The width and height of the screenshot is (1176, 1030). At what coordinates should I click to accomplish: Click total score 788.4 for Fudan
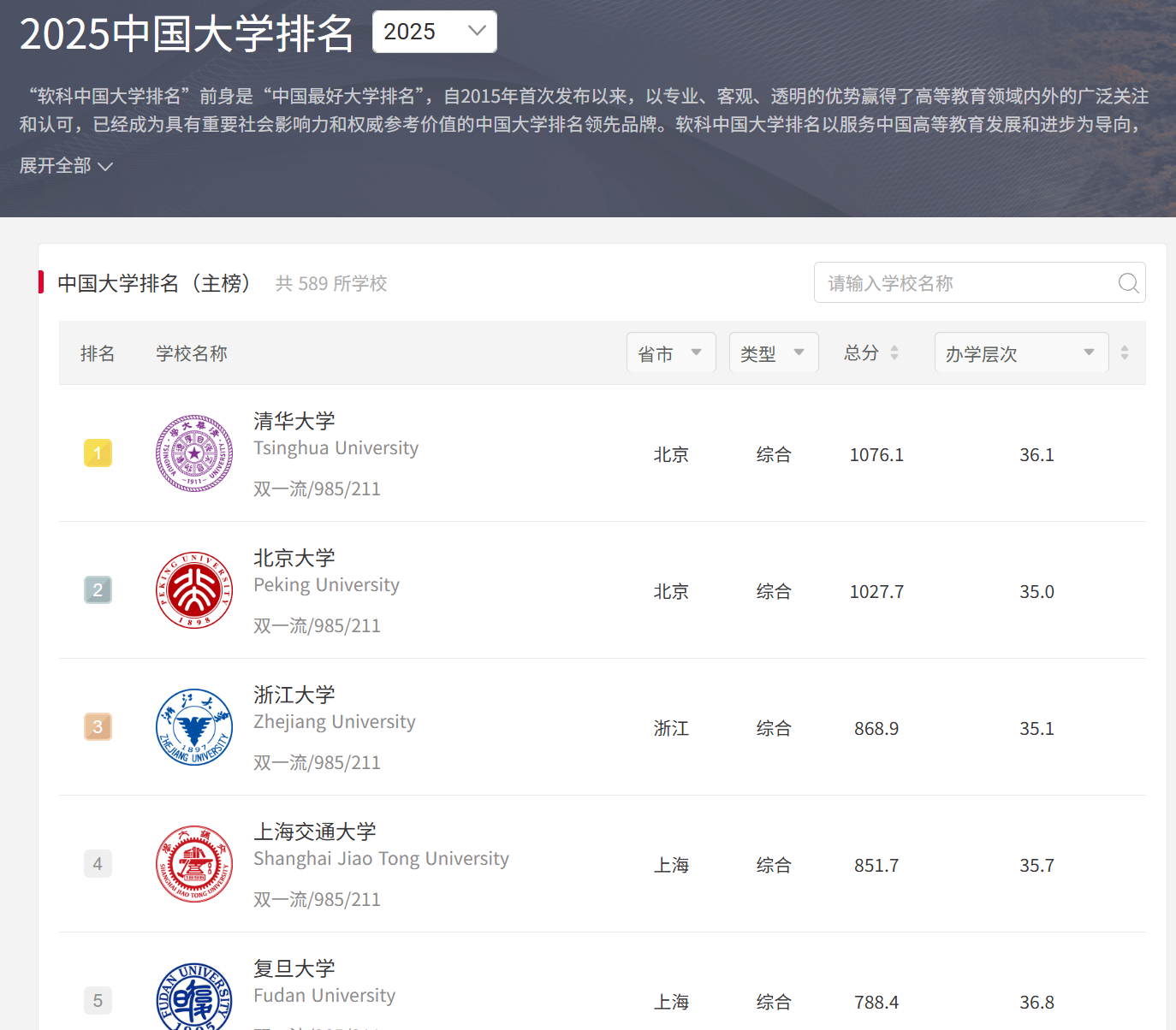pos(876,1003)
